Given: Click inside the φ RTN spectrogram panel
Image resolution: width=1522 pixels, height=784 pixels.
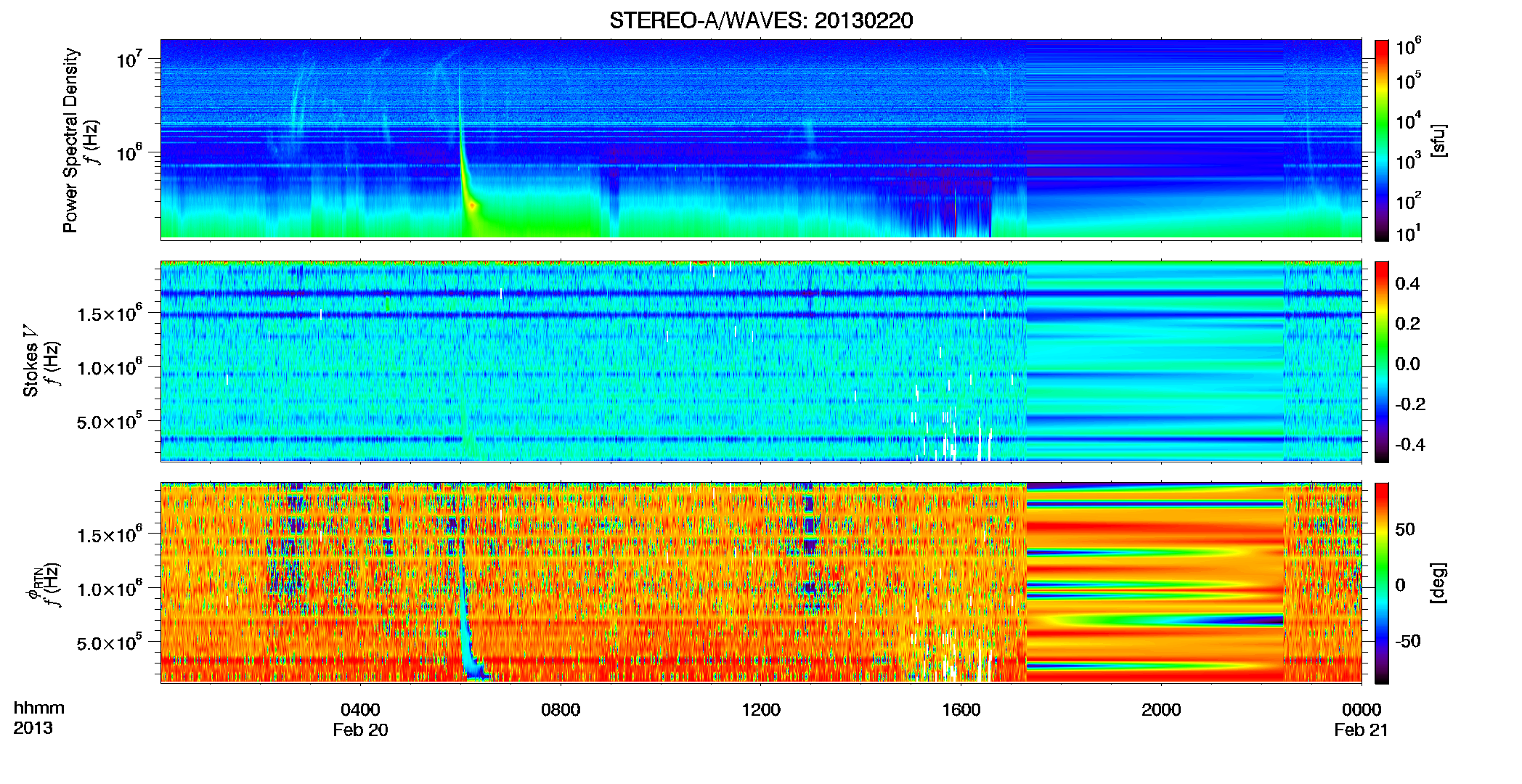Looking at the screenshot, I should 761,583.
